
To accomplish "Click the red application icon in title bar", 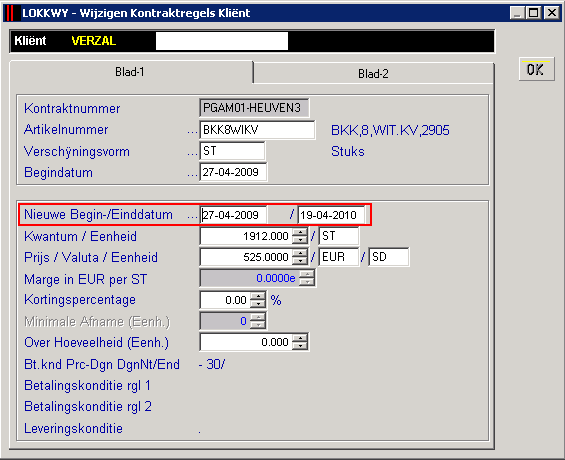I will (x=10, y=13).
